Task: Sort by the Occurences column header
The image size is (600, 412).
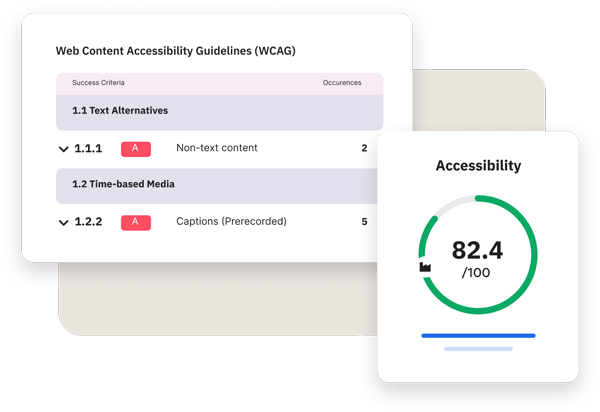Action: pyautogui.click(x=342, y=82)
